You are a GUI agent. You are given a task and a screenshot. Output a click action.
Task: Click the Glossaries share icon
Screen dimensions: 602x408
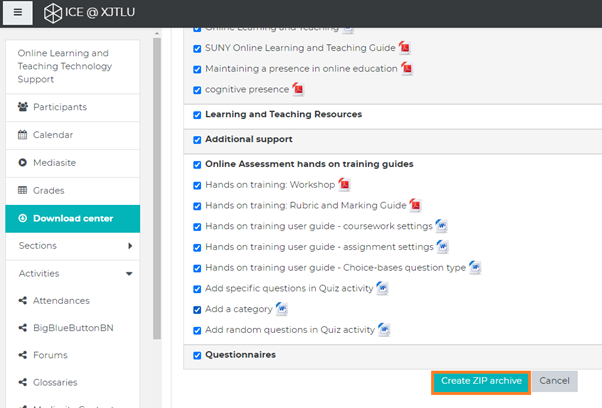tap(23, 382)
